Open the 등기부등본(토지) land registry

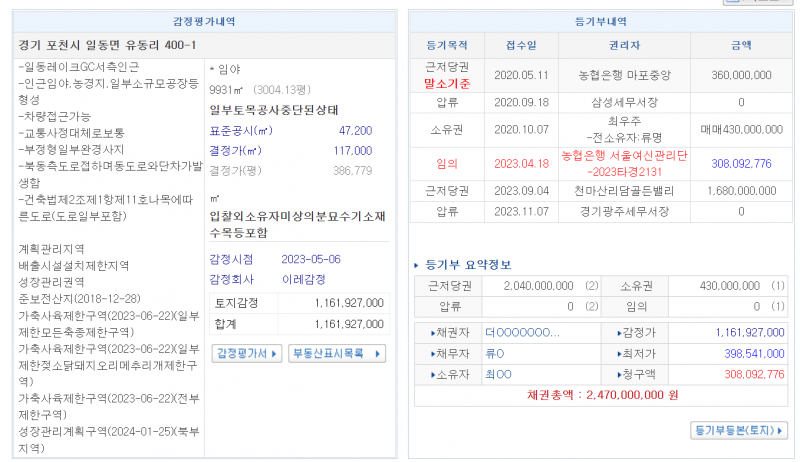739,430
